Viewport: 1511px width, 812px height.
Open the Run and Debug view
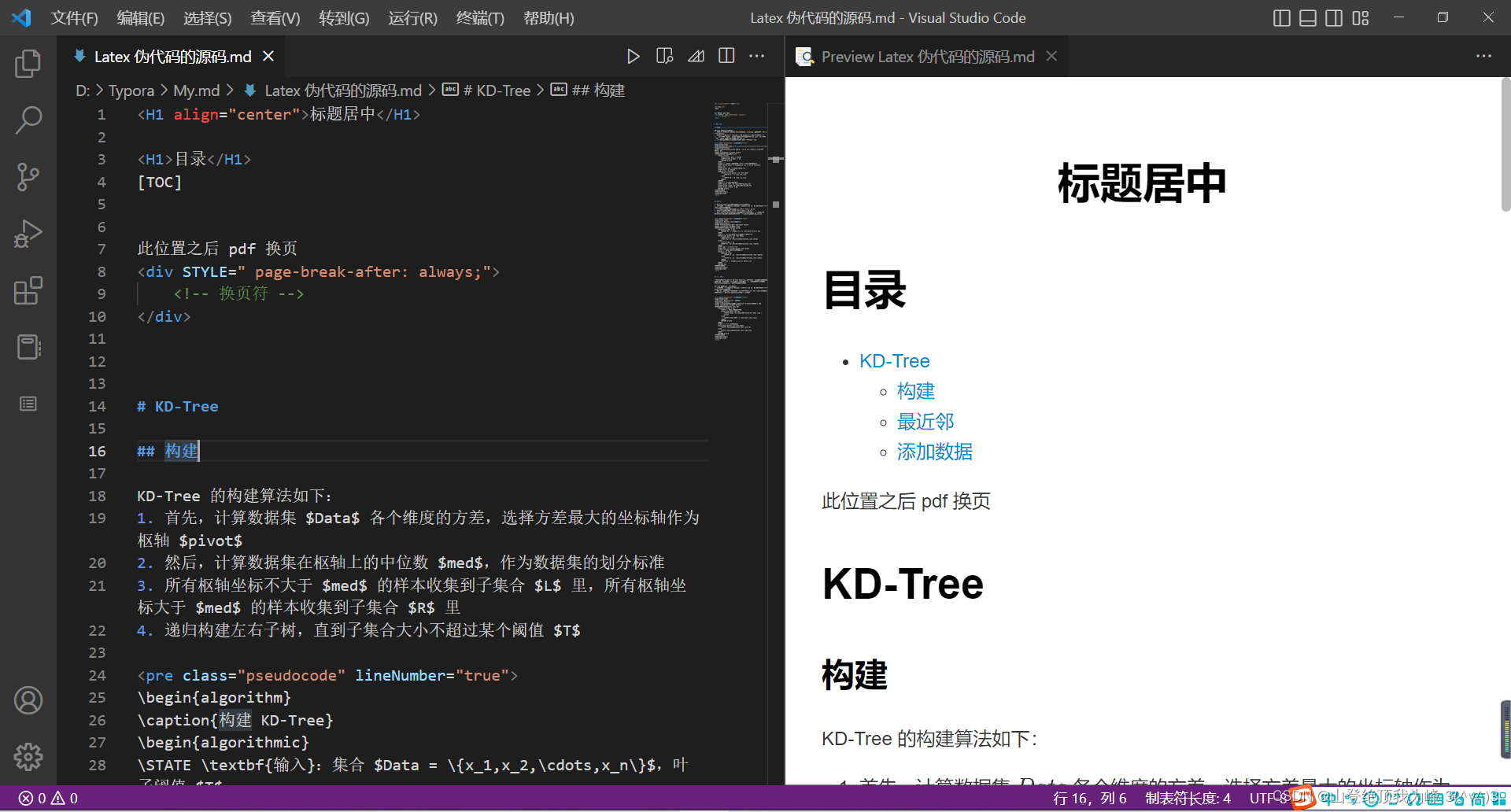pyautogui.click(x=28, y=234)
